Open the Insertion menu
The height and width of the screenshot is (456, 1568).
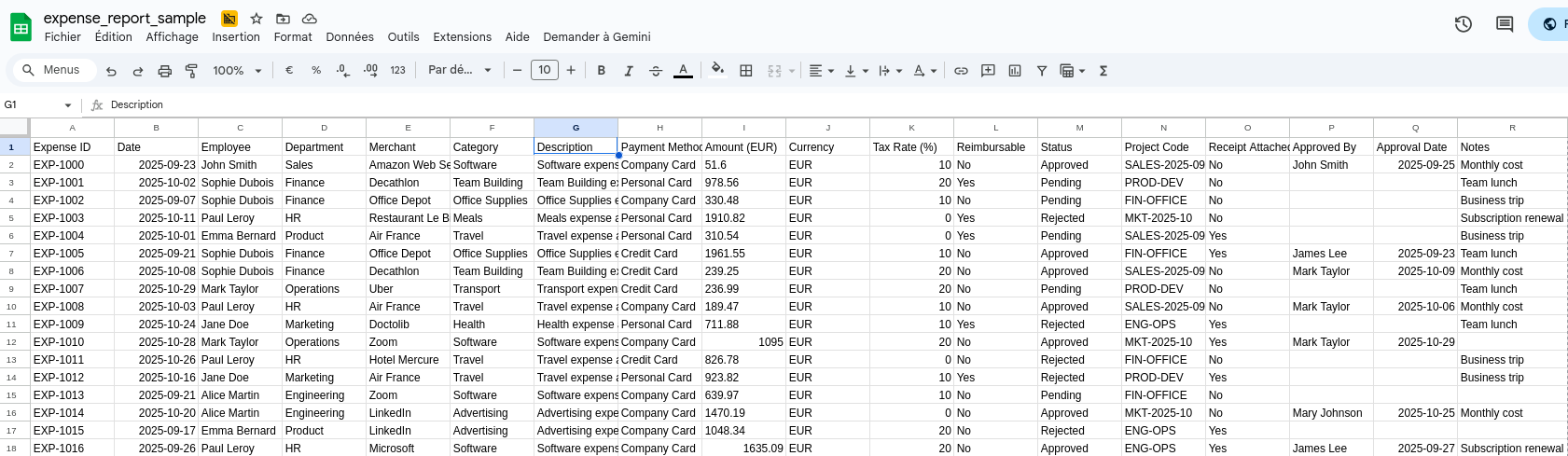[x=236, y=37]
